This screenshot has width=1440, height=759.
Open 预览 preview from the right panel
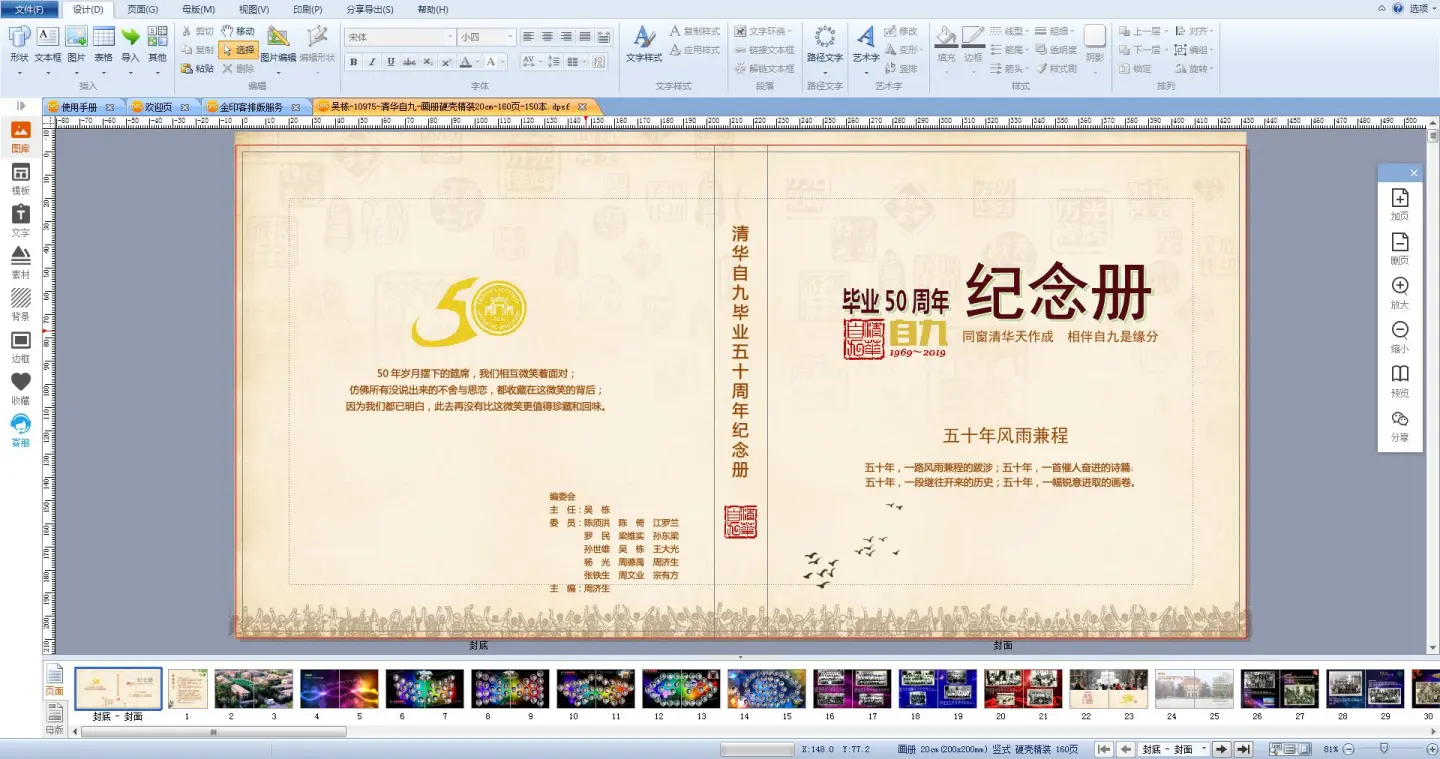tap(1400, 379)
